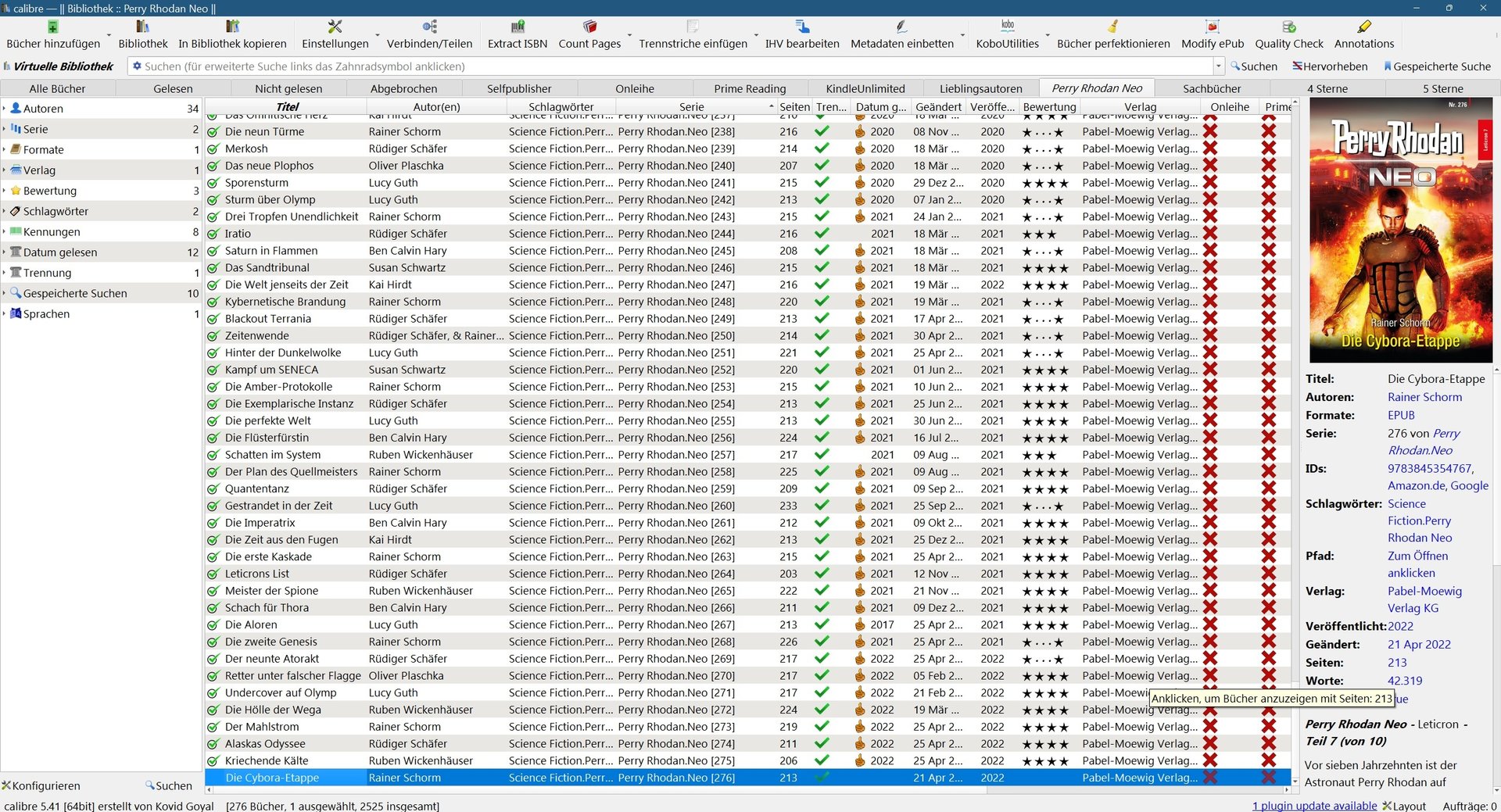Open IHV bearbeiten tool
The height and width of the screenshot is (812, 1501).
click(x=802, y=34)
